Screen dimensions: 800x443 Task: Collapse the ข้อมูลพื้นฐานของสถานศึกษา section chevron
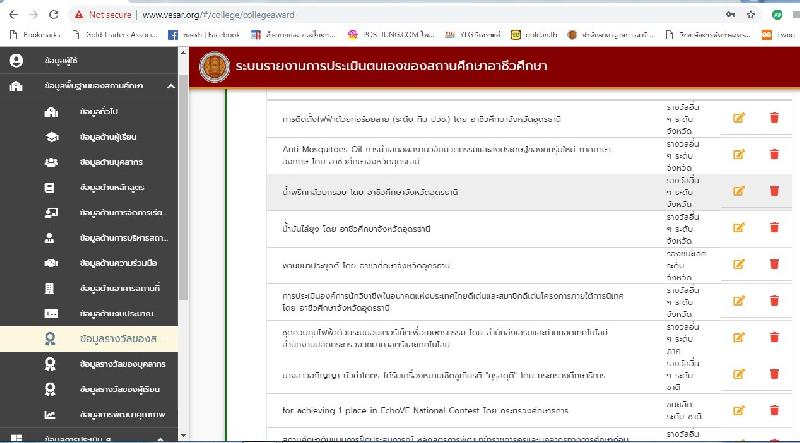point(170,86)
